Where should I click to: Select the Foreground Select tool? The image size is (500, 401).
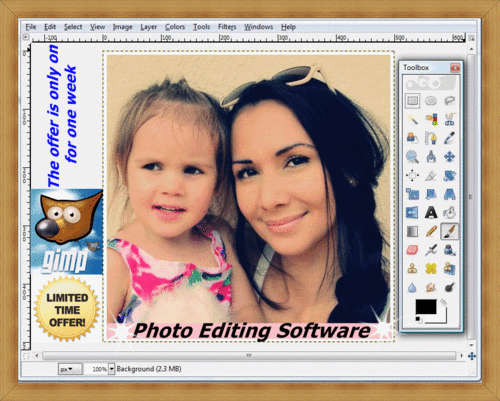tap(413, 138)
